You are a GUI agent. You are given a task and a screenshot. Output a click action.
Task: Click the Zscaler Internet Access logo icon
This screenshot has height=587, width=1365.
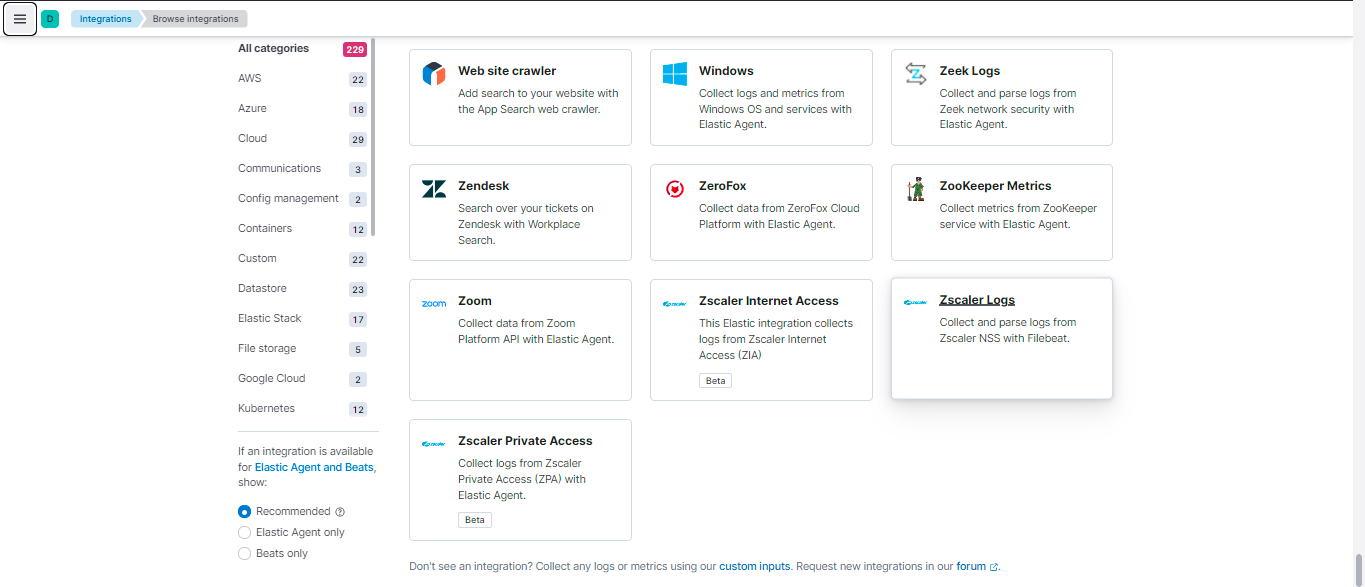[x=675, y=303]
